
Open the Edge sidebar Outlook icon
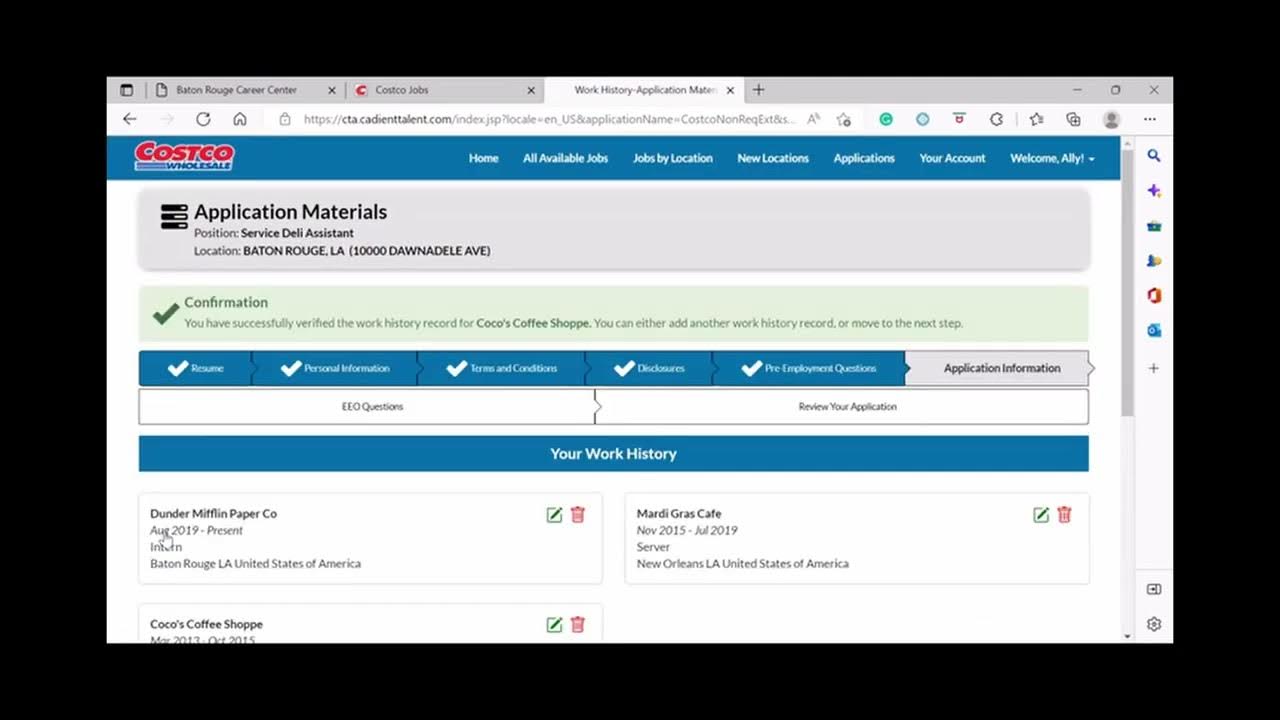1154,330
